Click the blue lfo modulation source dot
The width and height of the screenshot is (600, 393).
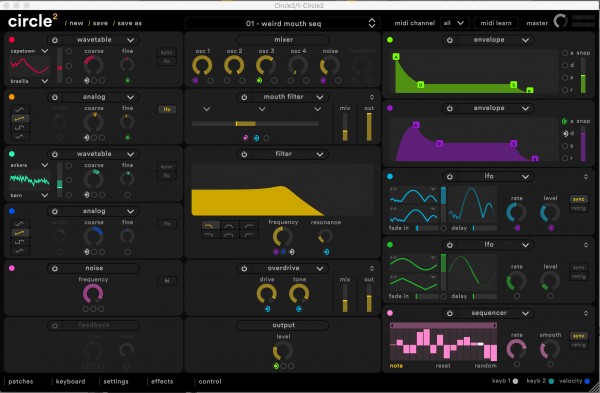pos(390,176)
